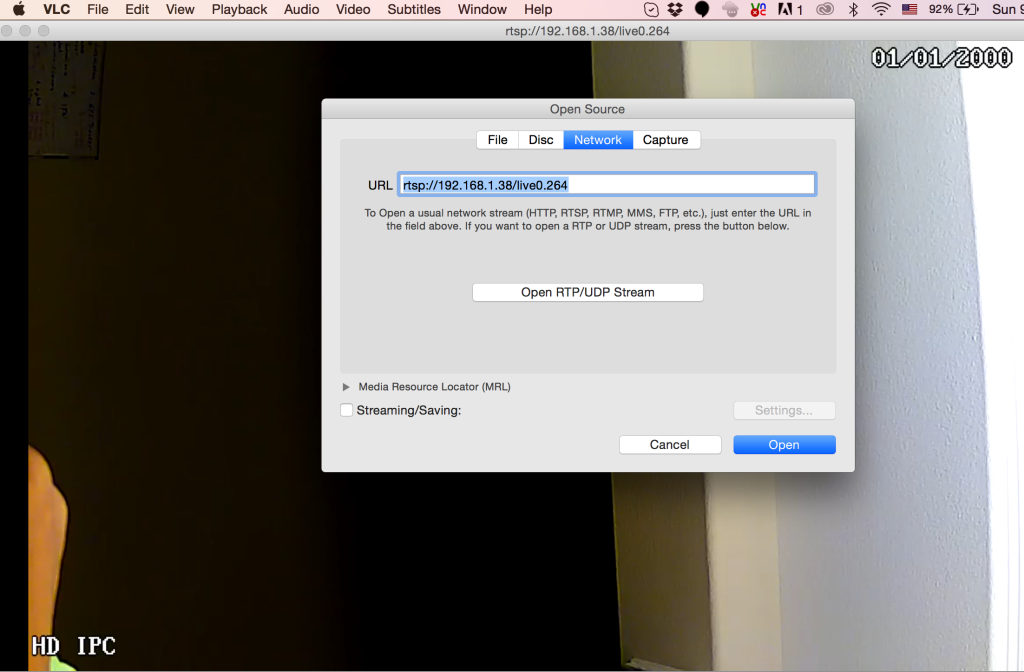Open the Apple menu
Image resolution: width=1024 pixels, height=672 pixels.
(x=19, y=9)
